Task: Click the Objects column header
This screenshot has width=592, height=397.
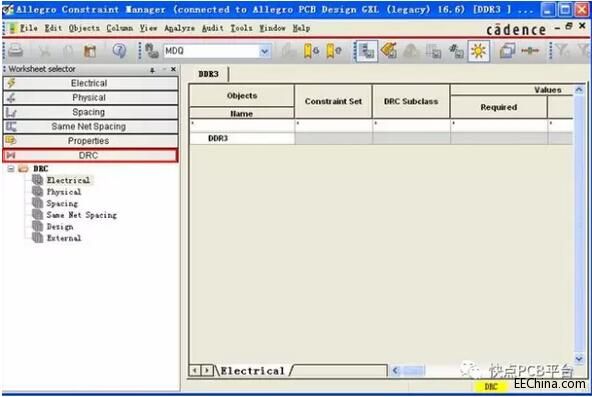Action: (x=242, y=95)
